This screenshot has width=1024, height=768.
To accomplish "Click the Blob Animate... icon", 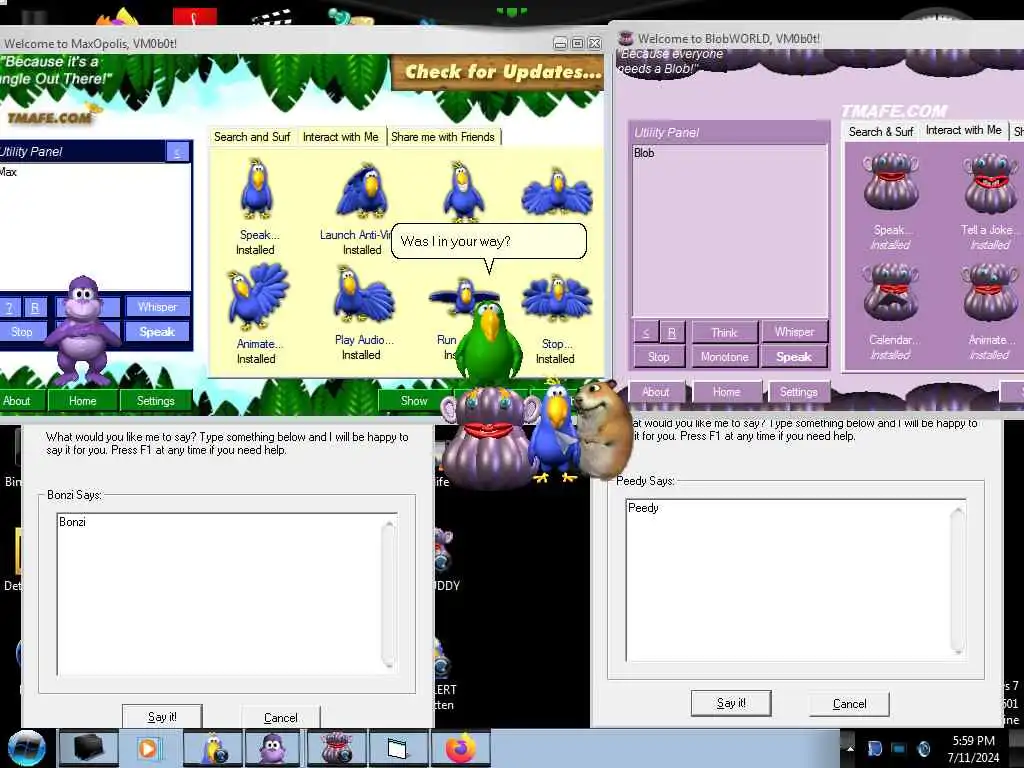I will 990,292.
